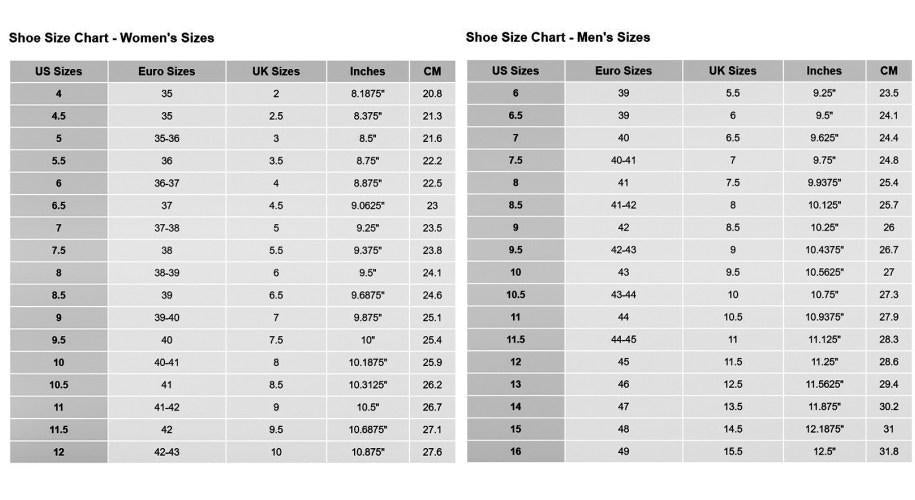The image size is (915, 500).
Task: Click the "Shoe Size Chart - Women's Sizes" title
Action: pyautogui.click(x=111, y=38)
